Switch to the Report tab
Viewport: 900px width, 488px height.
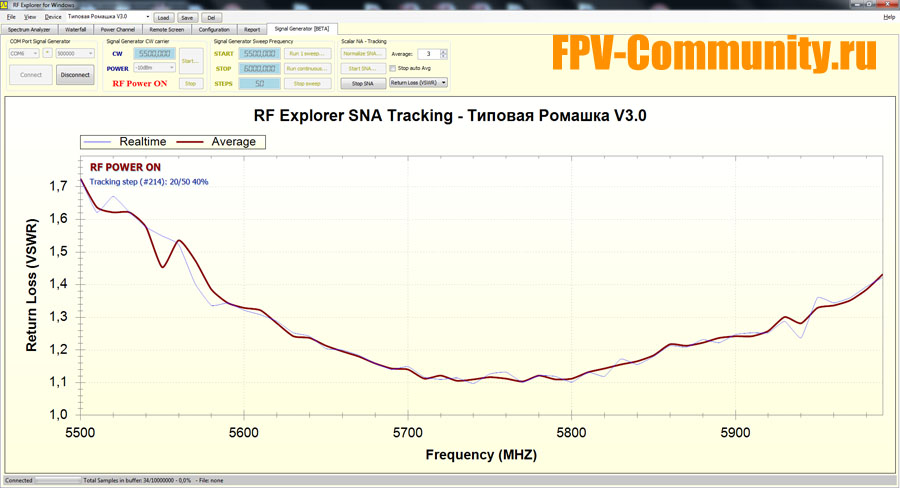(x=252, y=29)
